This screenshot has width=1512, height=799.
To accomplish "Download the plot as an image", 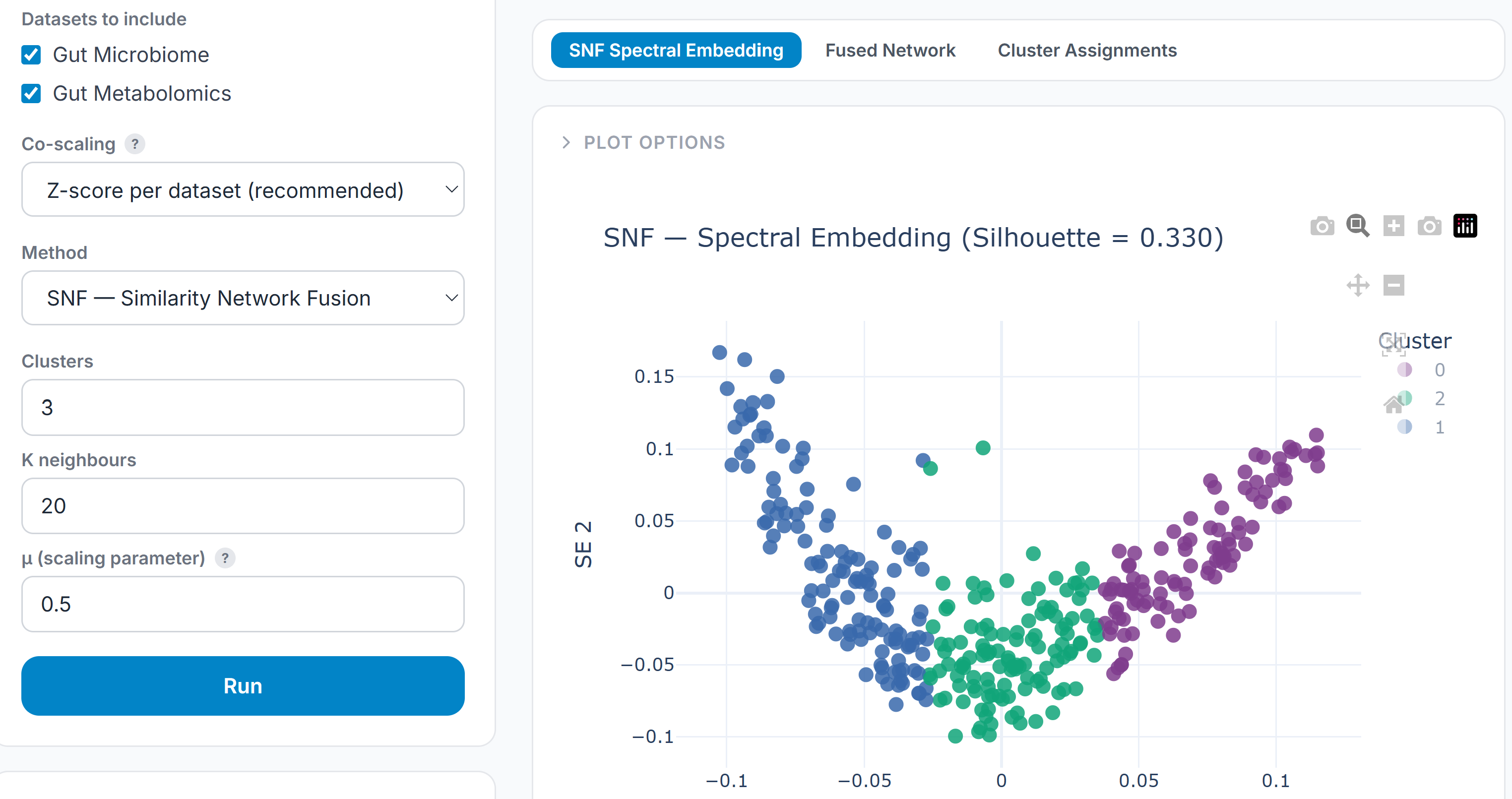I will 1323,226.
